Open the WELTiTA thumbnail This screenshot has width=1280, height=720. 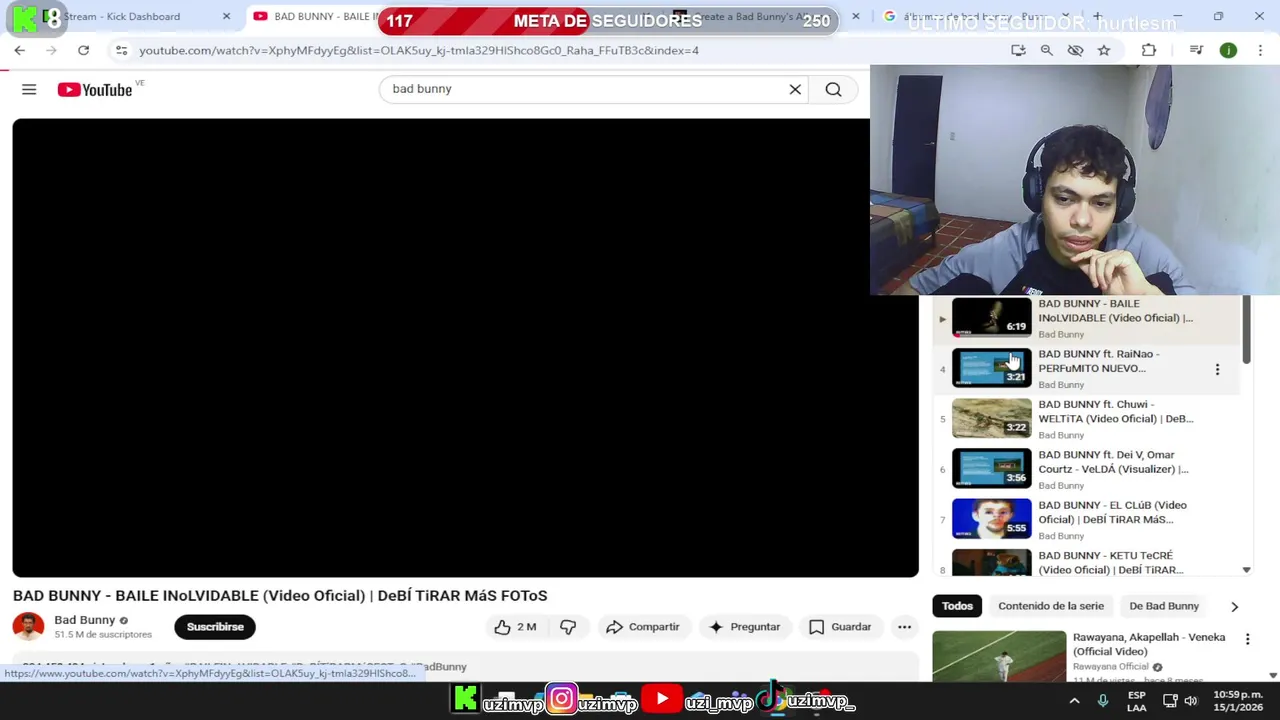[991, 418]
